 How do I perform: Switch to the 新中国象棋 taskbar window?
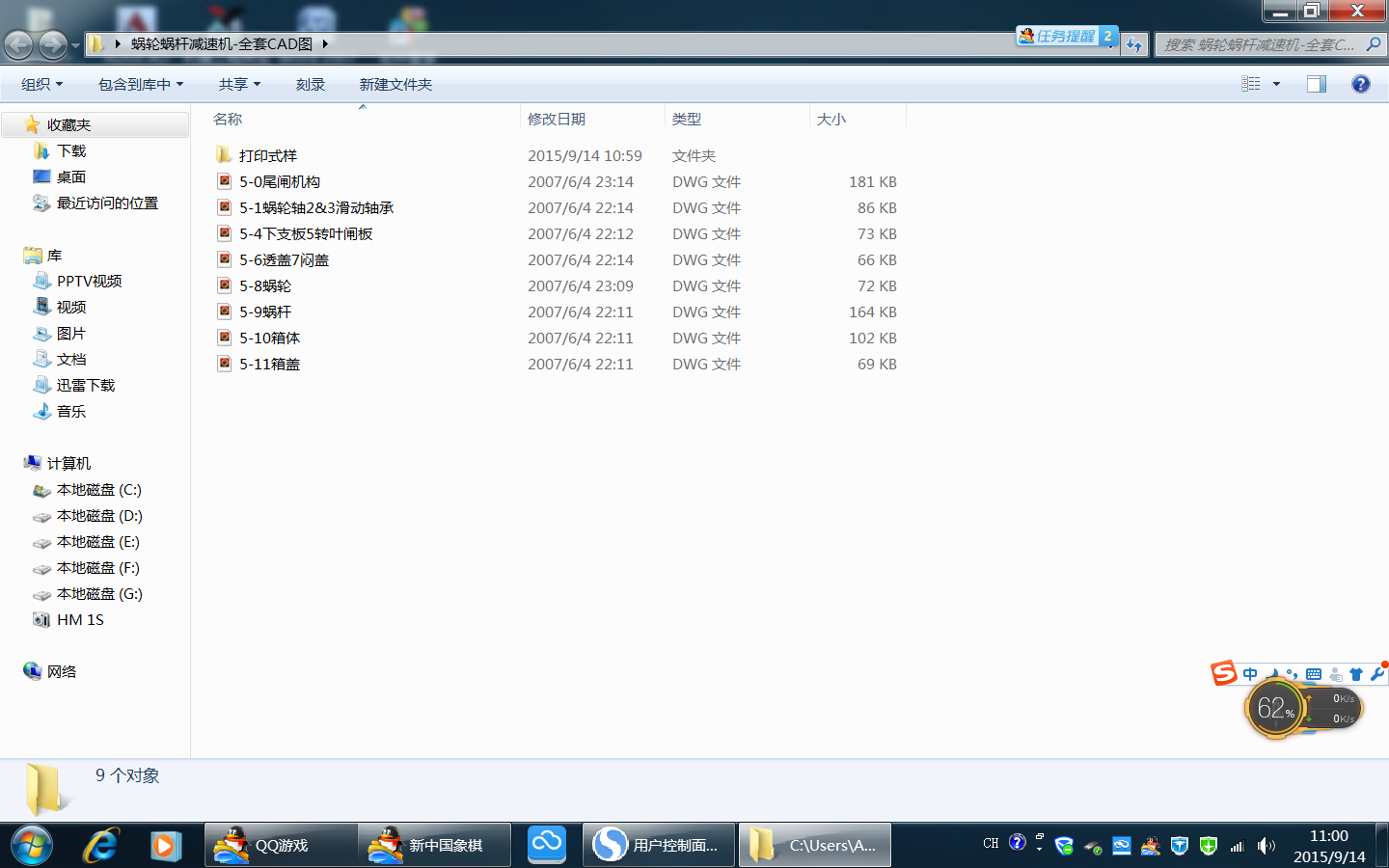tap(434, 846)
